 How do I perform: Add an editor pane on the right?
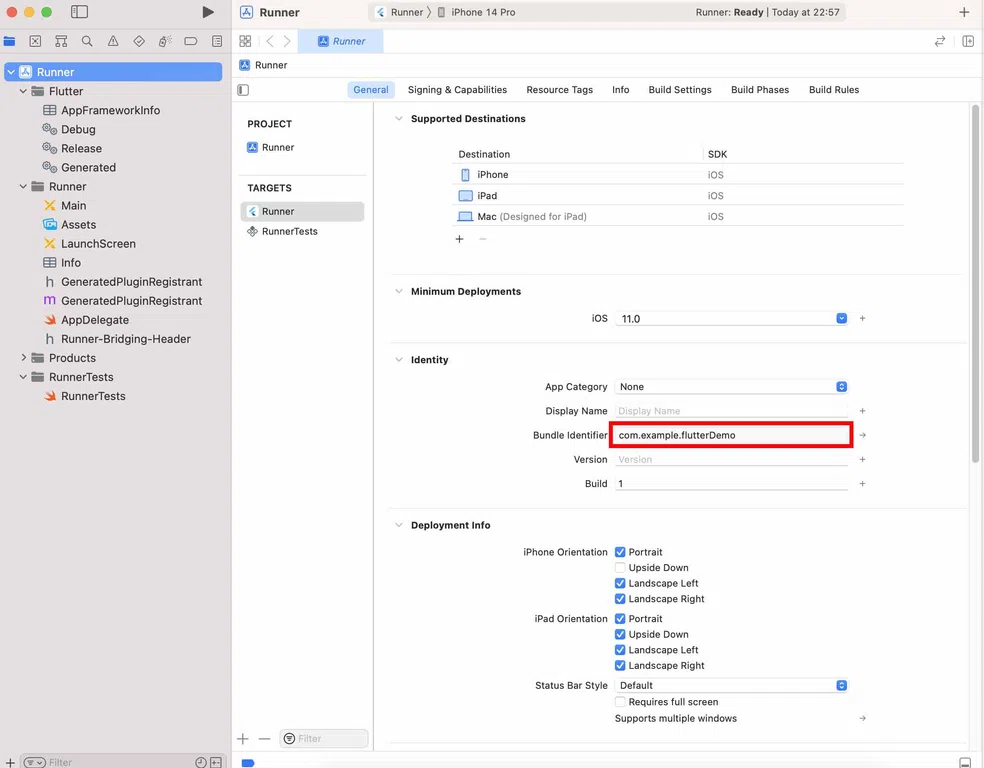point(968,41)
